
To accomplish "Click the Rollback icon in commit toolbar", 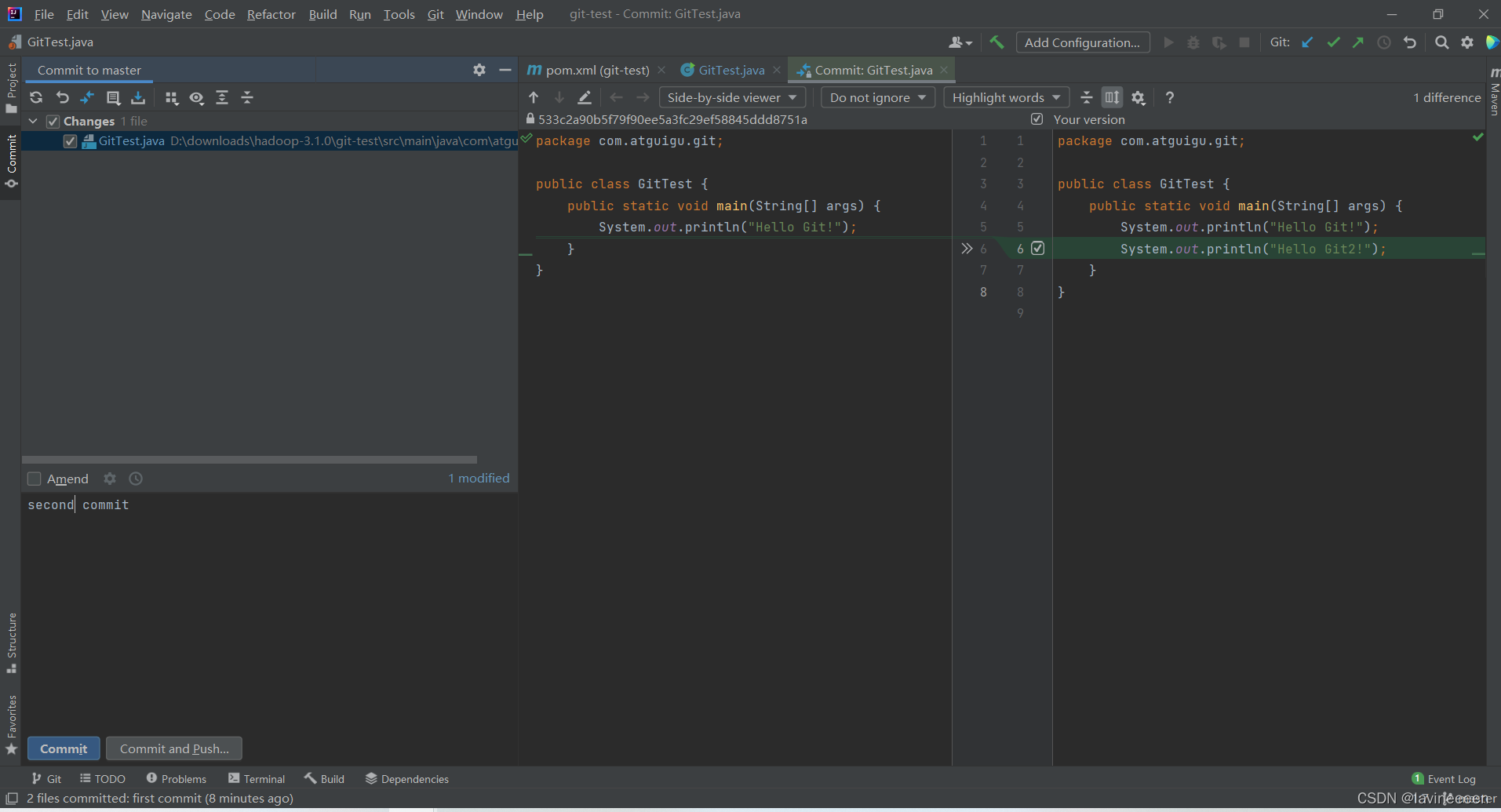I will coord(62,97).
